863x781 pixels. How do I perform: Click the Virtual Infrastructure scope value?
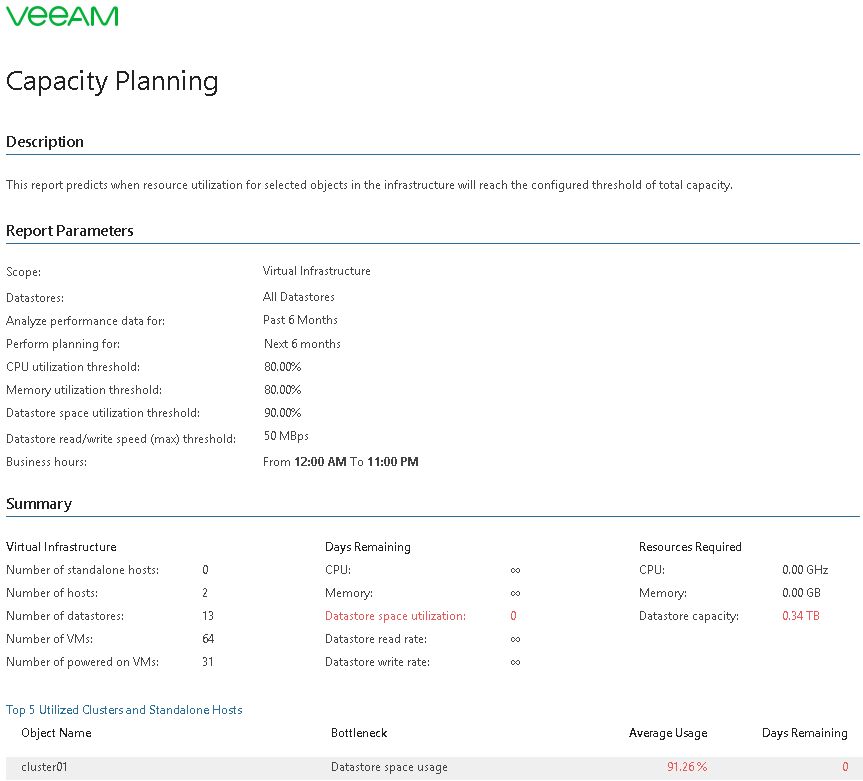click(x=316, y=271)
